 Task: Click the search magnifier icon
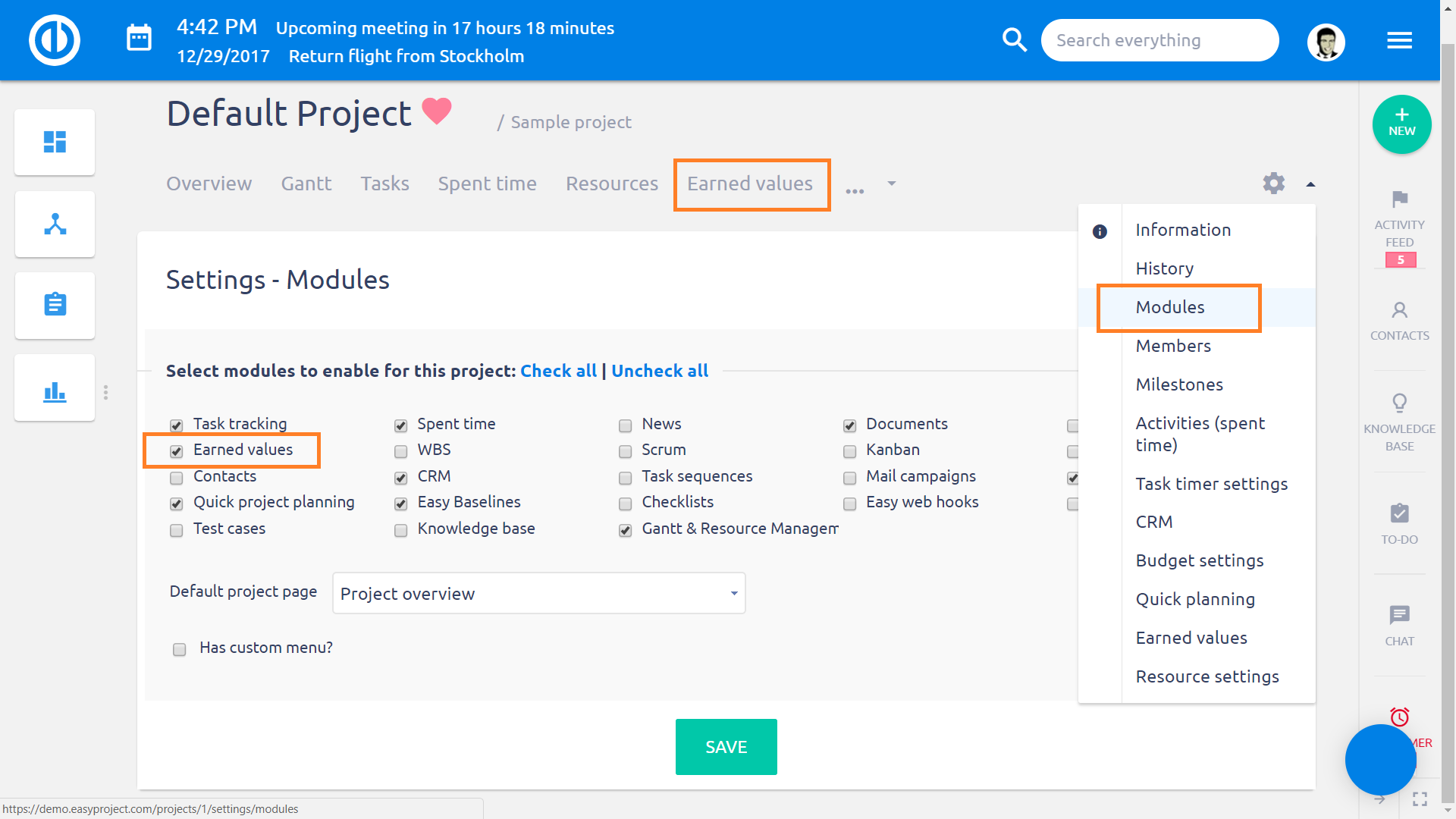tap(1014, 40)
